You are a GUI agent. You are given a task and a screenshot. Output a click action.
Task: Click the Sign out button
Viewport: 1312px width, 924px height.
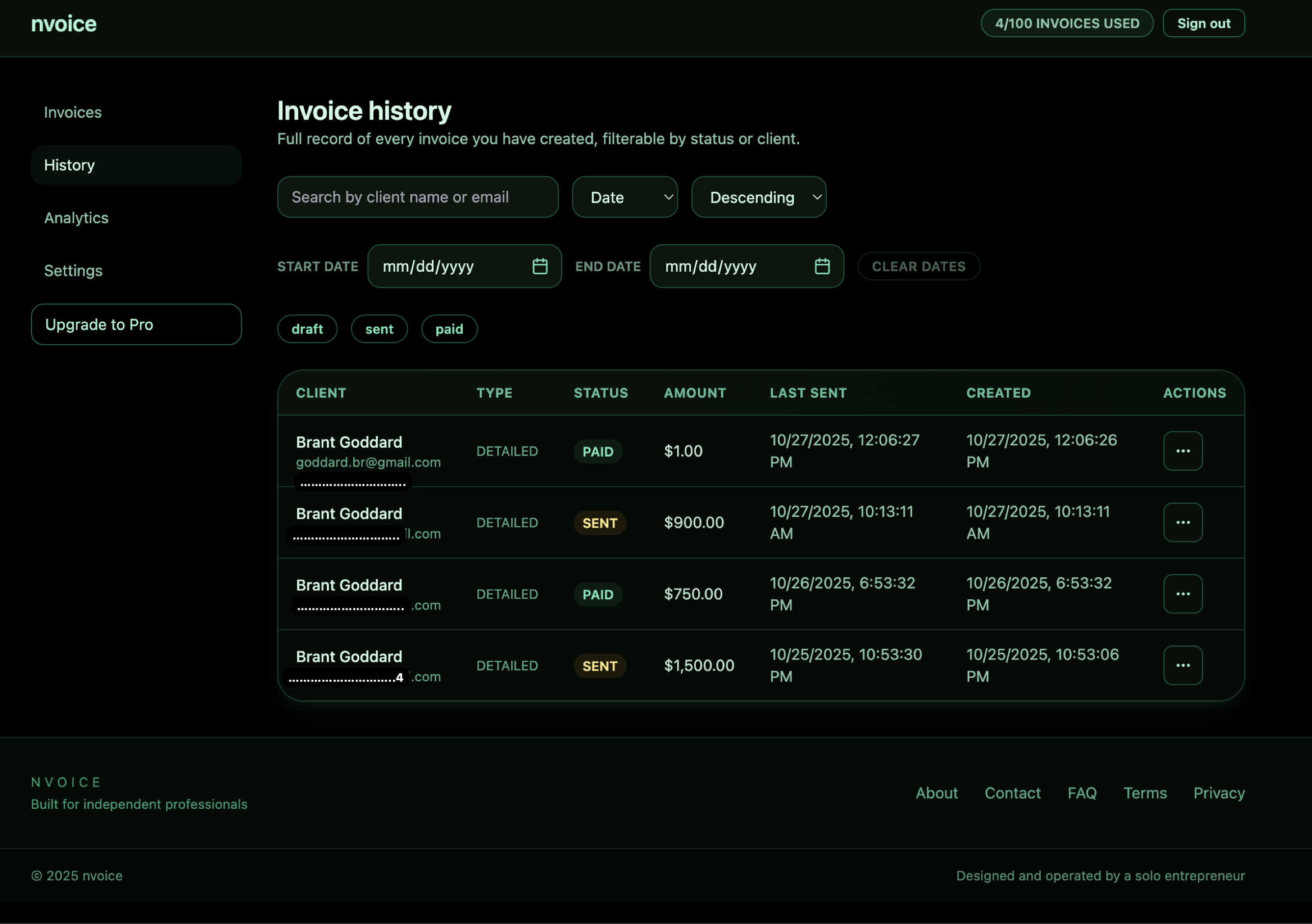1203,24
